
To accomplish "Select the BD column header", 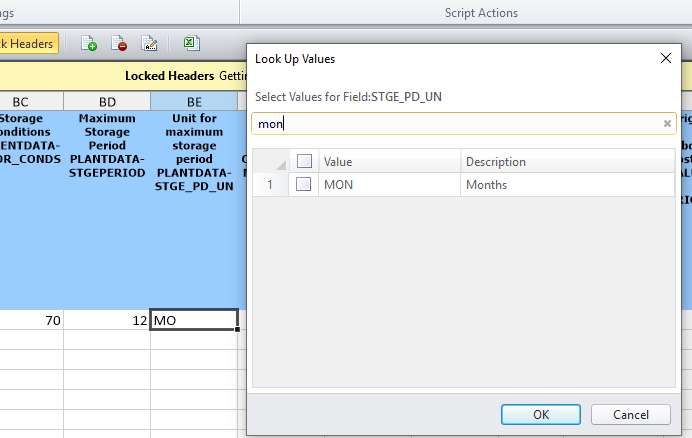I will tap(108, 101).
